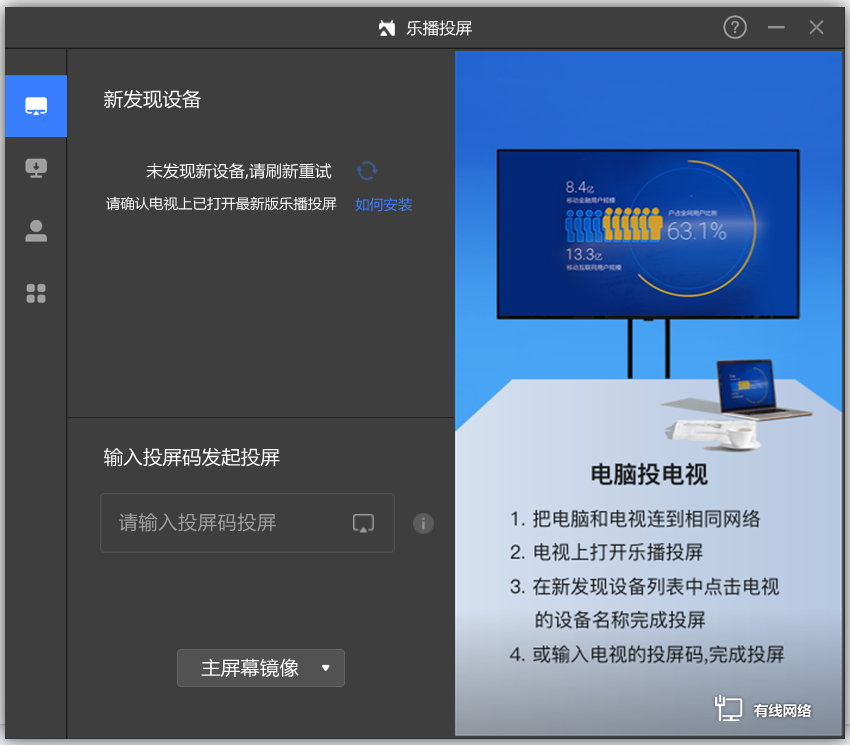Open the 如何安装 installation guide link
Image resolution: width=850 pixels, height=745 pixels.
coord(383,204)
